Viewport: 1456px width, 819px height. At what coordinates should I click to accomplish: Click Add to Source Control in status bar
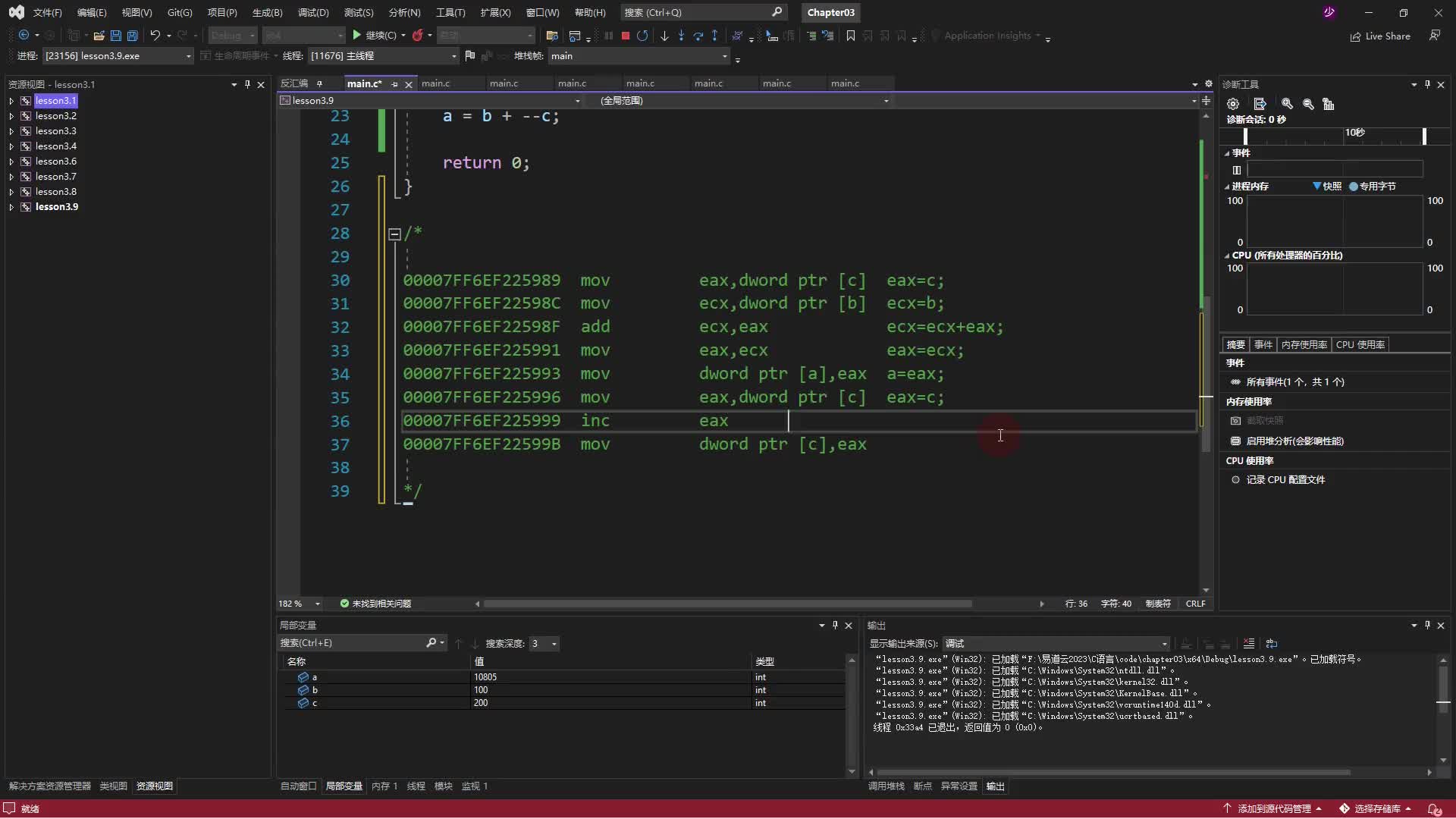(x=1273, y=809)
